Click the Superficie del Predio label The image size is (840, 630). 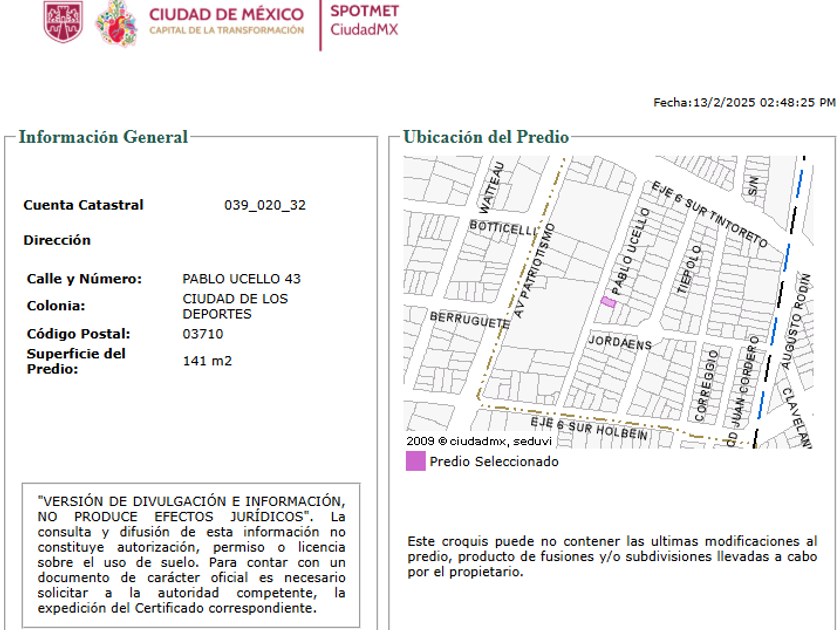[x=76, y=361]
